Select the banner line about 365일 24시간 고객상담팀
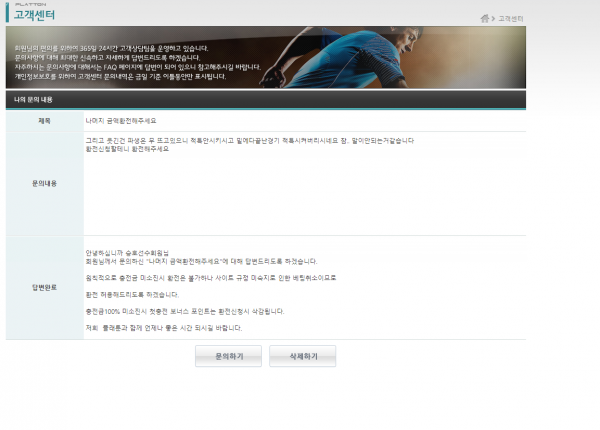Screen dimensions: 600x430 click(111, 48)
